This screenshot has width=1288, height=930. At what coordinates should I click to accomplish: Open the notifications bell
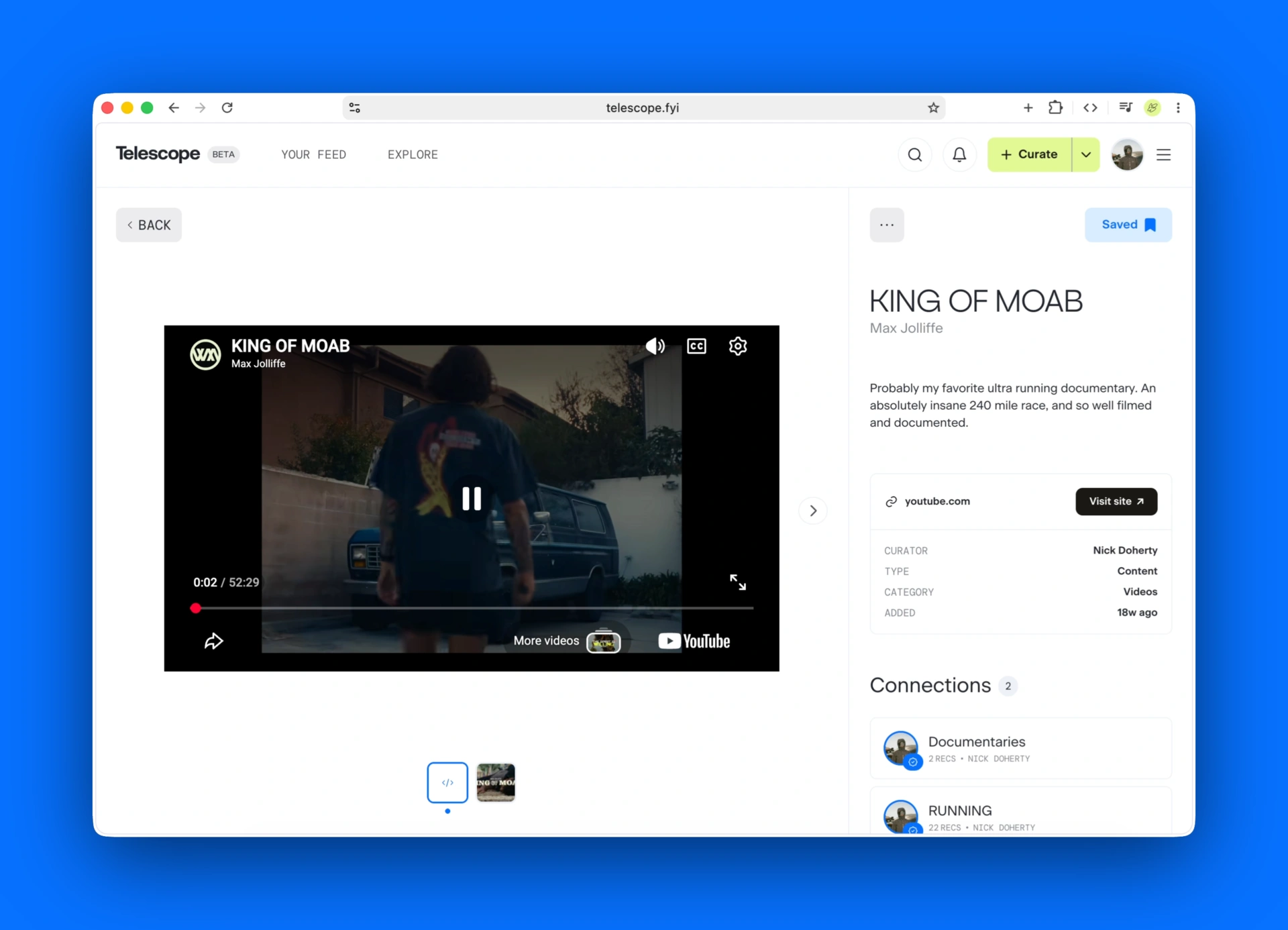(959, 155)
